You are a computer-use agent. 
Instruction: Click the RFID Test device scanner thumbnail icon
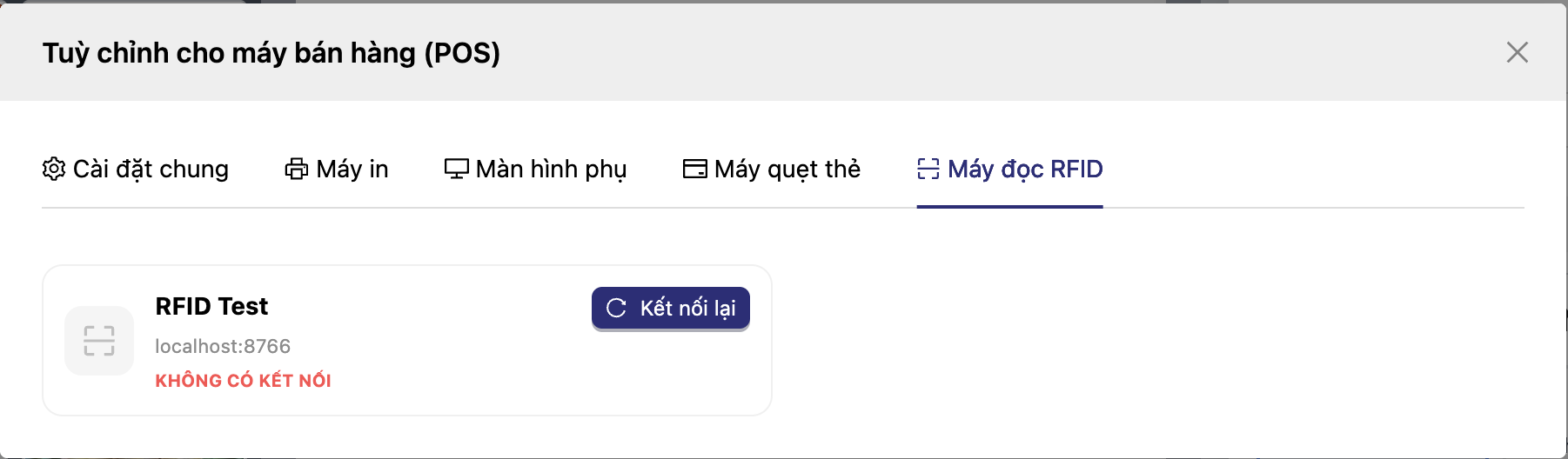pos(99,341)
